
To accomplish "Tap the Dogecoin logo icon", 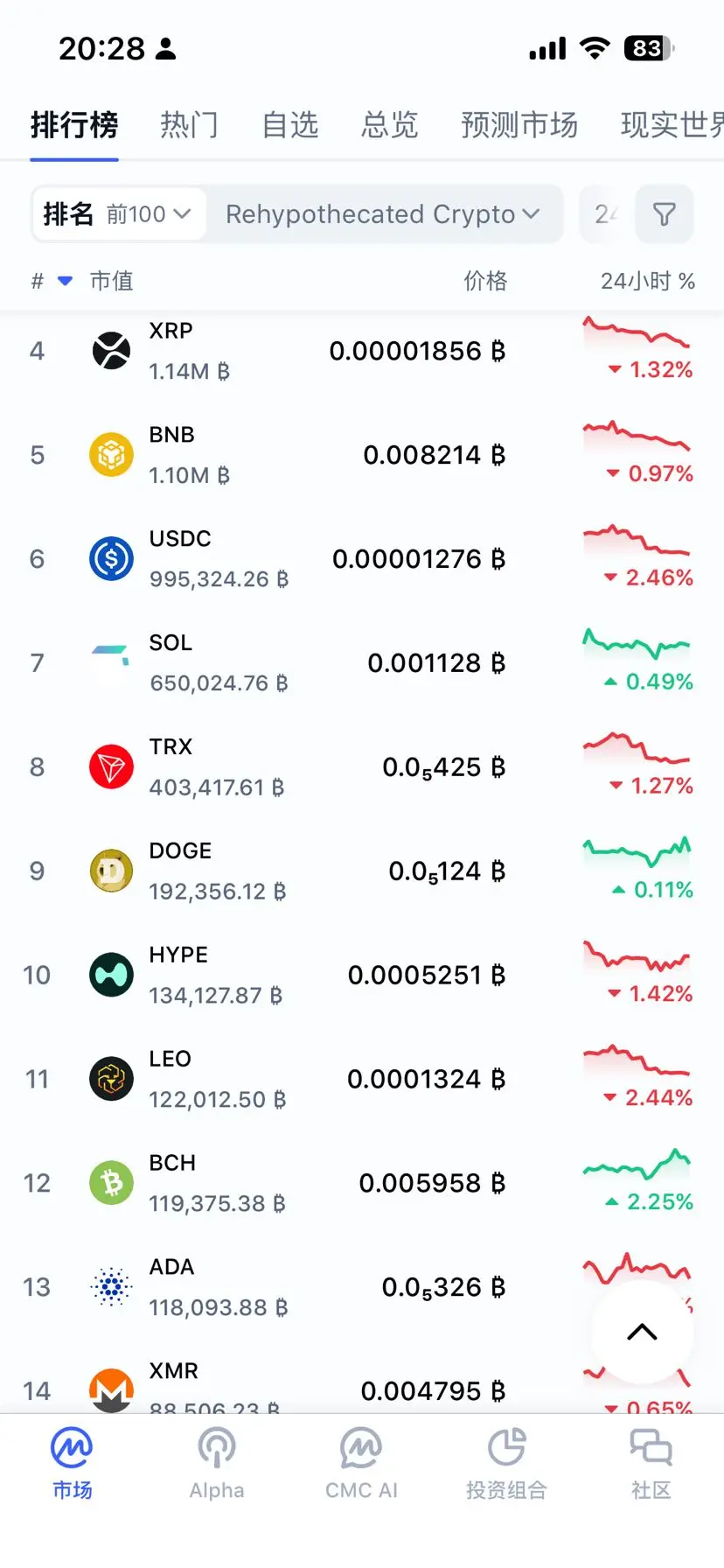I will [x=111, y=871].
